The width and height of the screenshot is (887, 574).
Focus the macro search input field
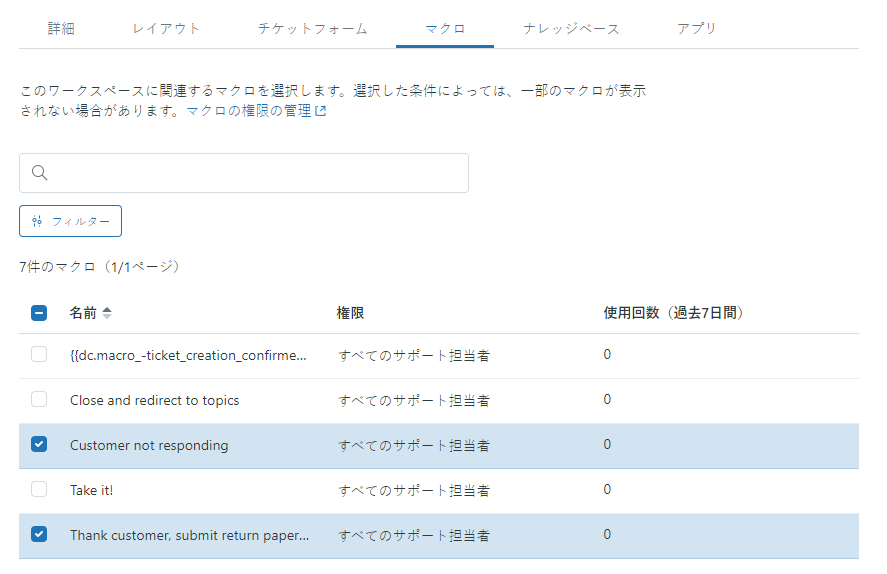click(244, 173)
